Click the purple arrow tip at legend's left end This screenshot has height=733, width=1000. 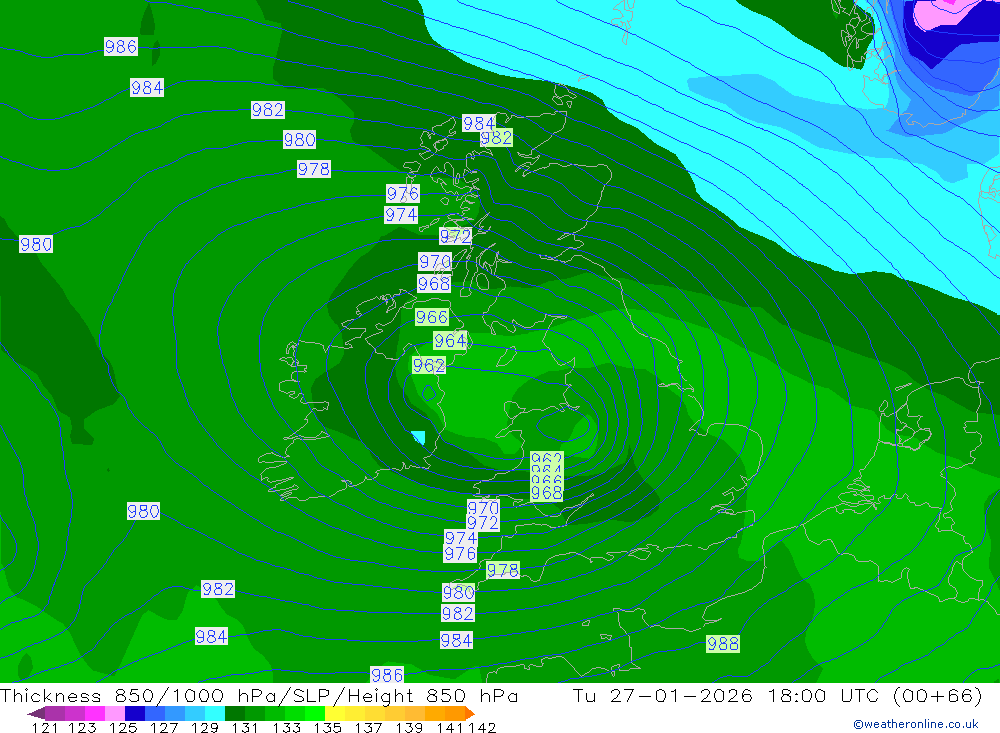tap(36, 713)
